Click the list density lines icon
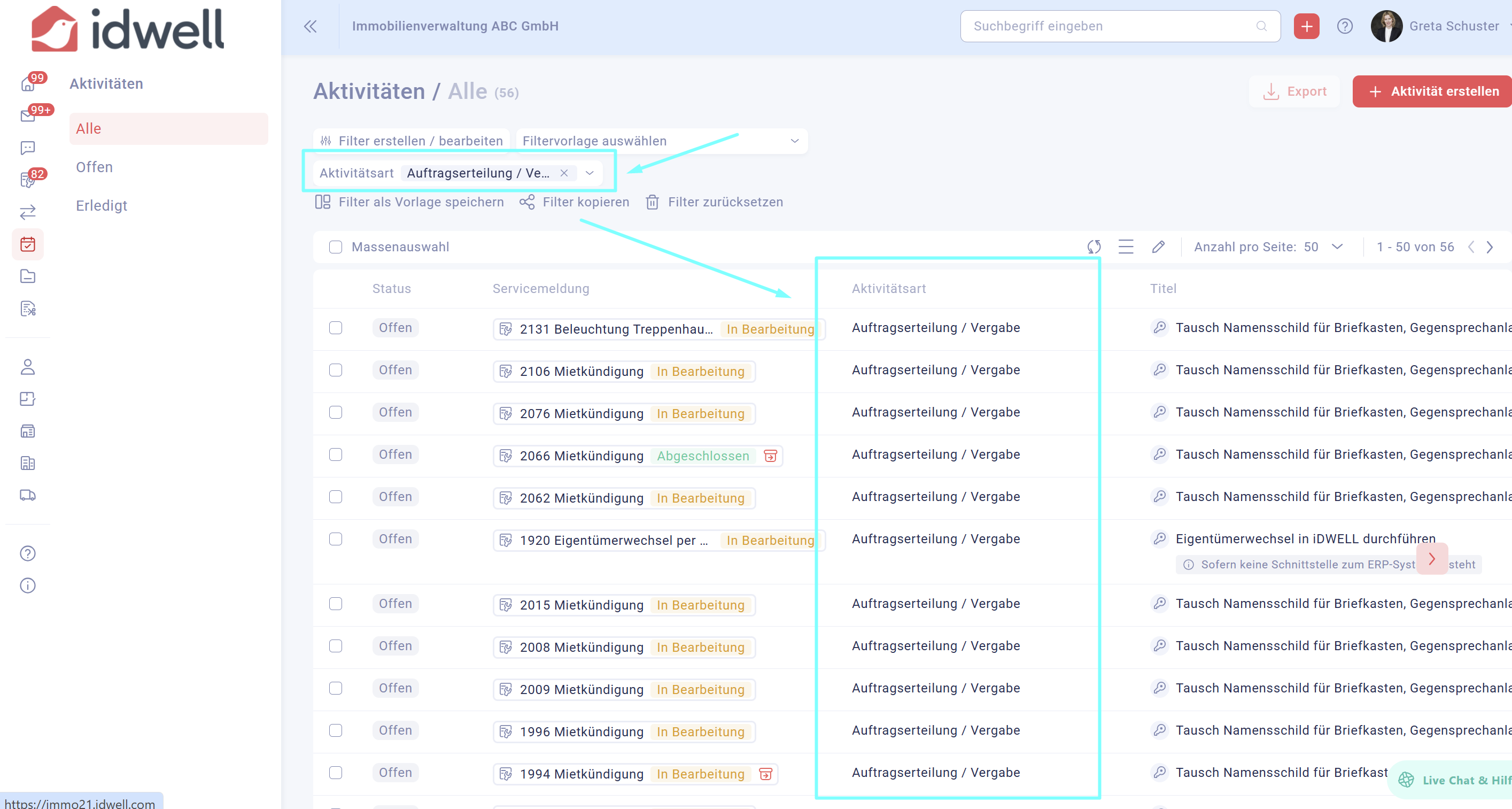 (1125, 246)
